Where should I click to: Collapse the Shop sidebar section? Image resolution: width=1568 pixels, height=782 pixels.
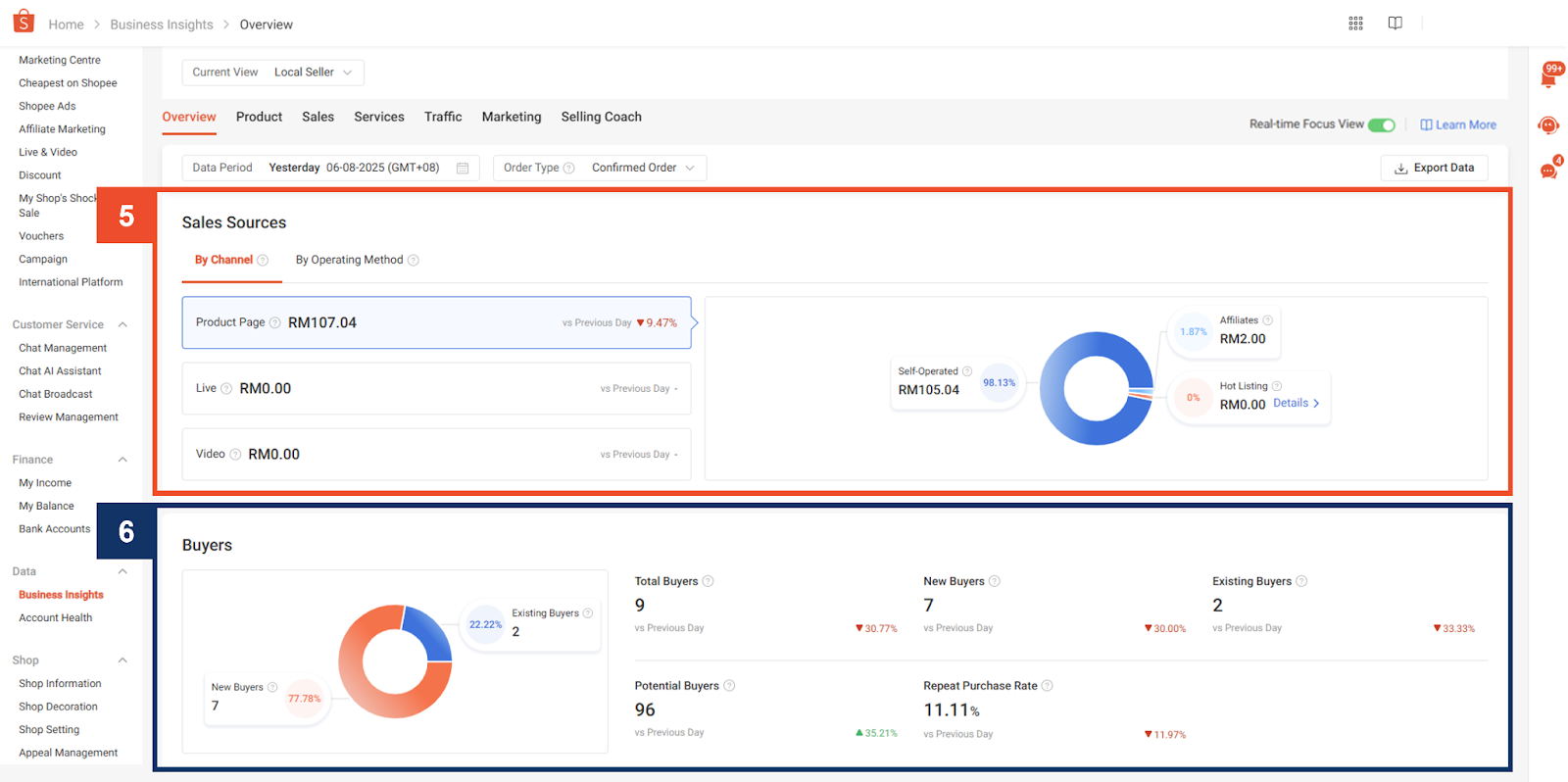122,660
